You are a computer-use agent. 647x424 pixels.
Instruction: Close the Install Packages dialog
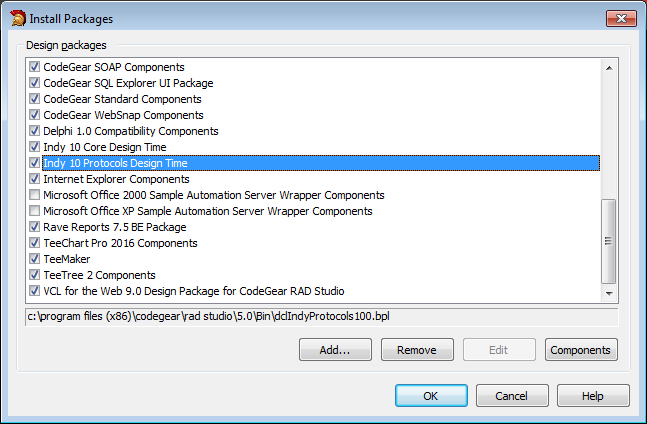pos(621,19)
